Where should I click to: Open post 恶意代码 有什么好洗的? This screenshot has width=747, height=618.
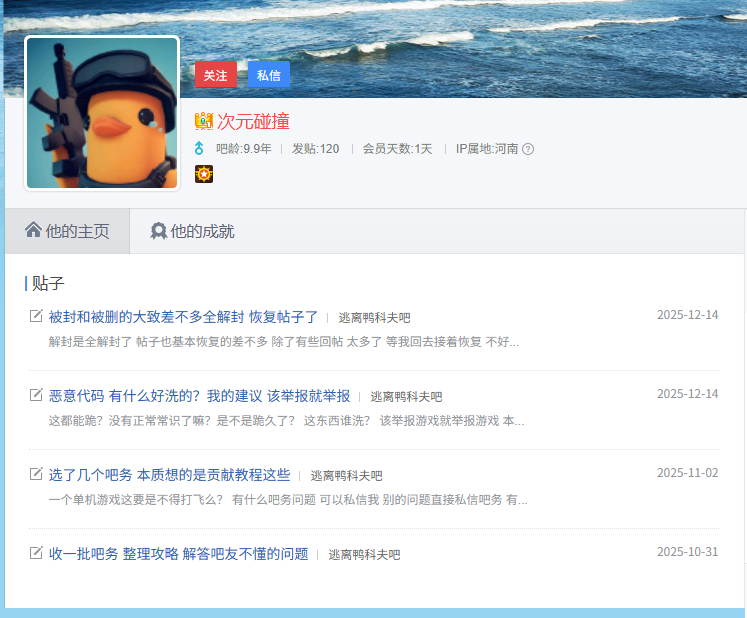coord(199,396)
